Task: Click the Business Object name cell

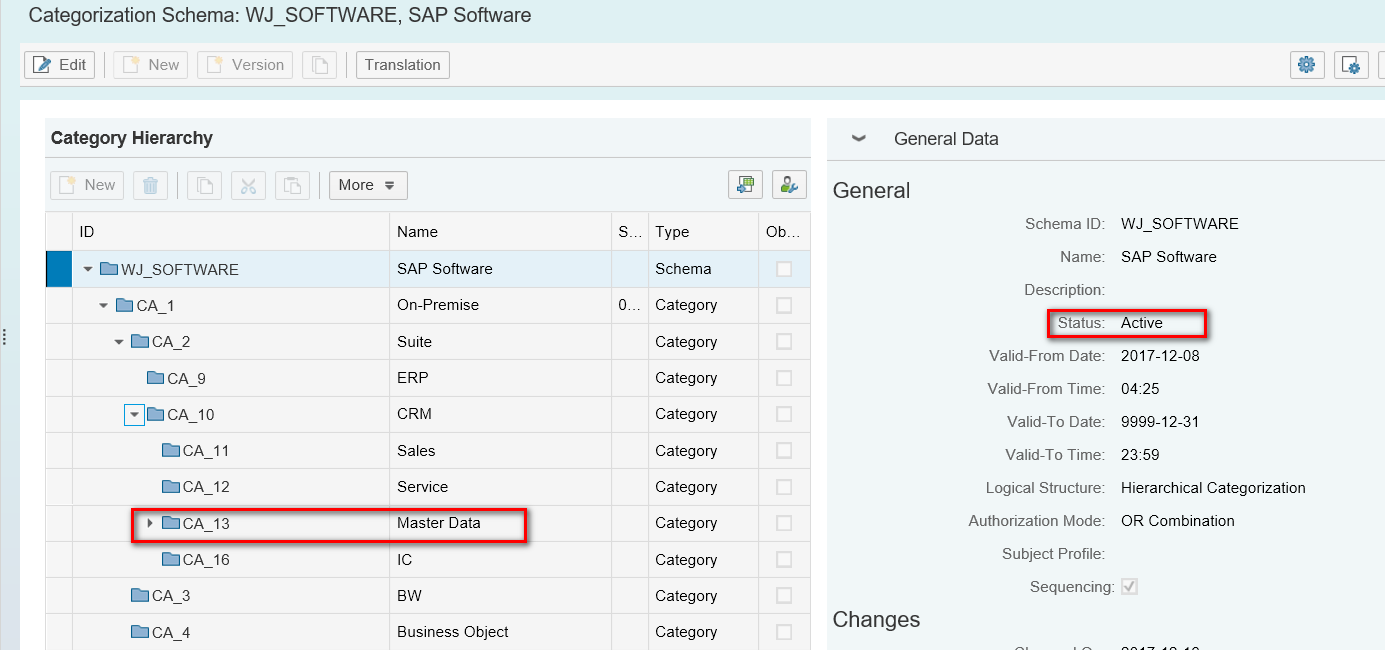Action: coord(501,632)
